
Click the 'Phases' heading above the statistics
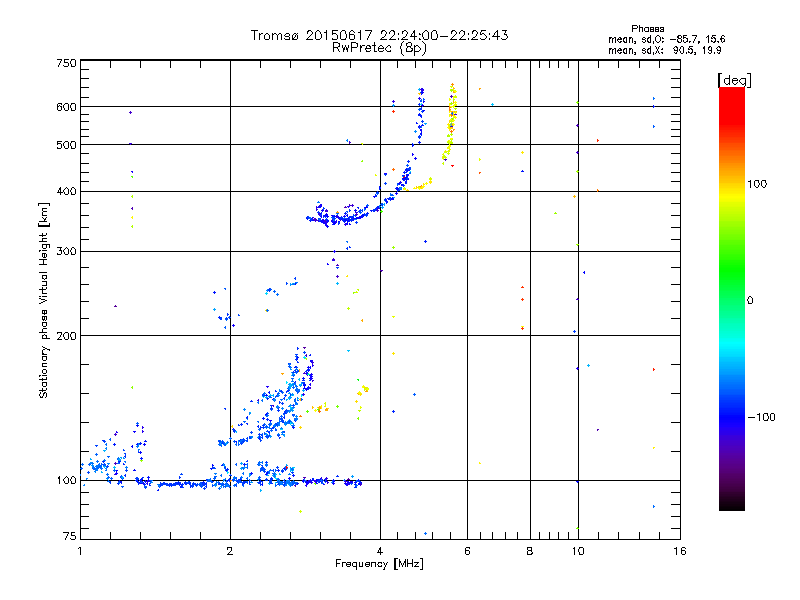click(647, 29)
